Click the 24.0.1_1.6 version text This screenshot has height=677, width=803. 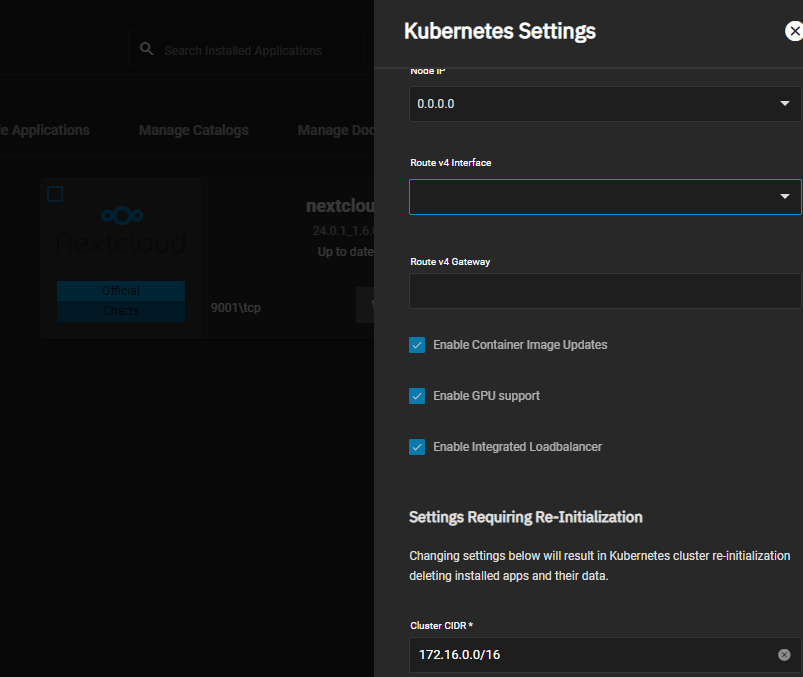(343, 231)
